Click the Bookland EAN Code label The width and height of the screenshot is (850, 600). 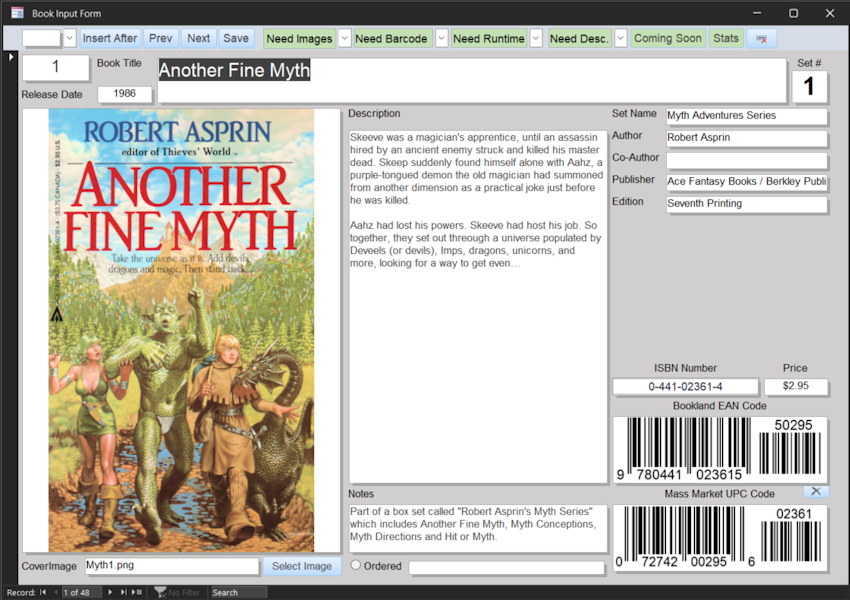719,405
